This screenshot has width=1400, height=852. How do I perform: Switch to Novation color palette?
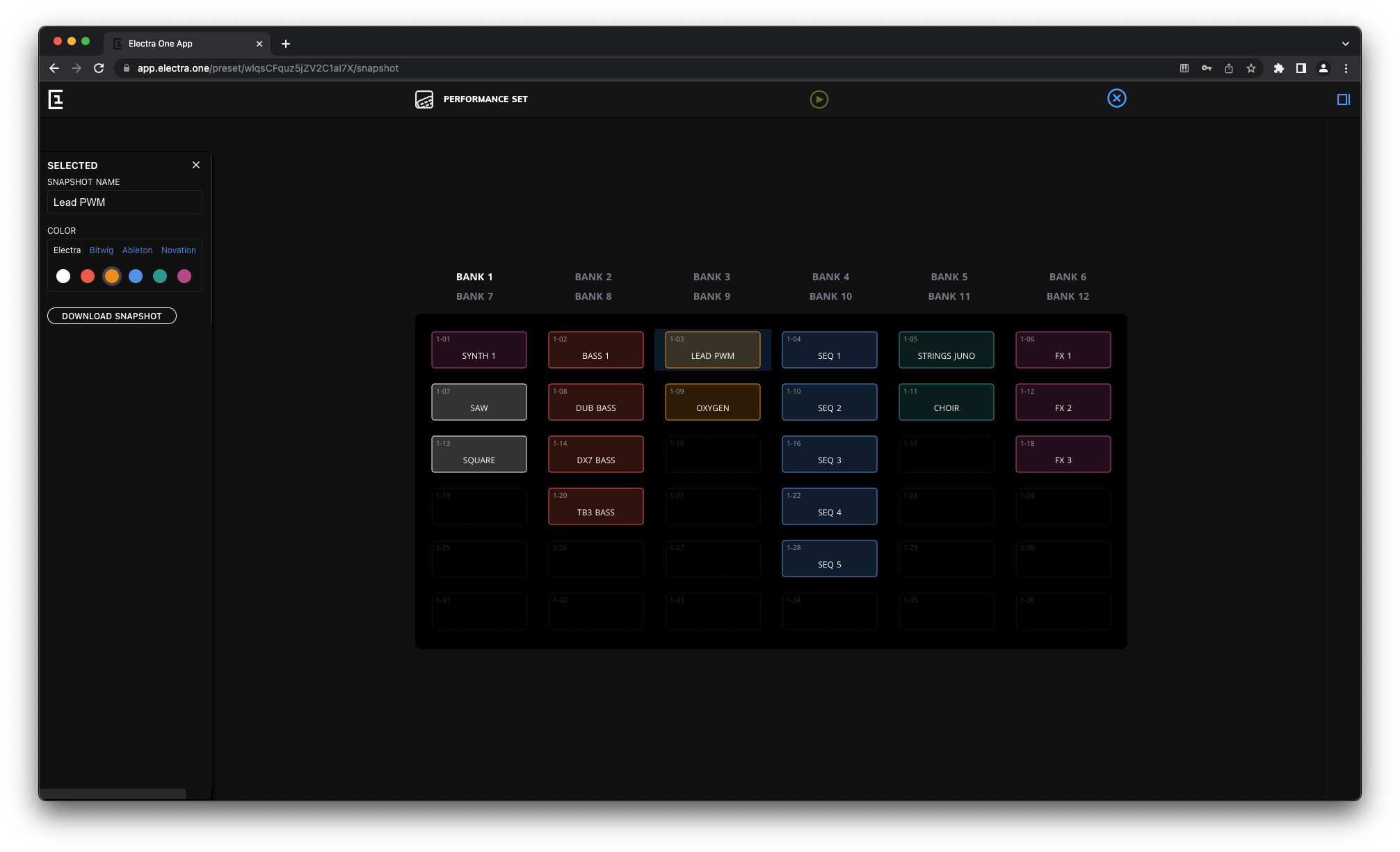click(x=178, y=250)
